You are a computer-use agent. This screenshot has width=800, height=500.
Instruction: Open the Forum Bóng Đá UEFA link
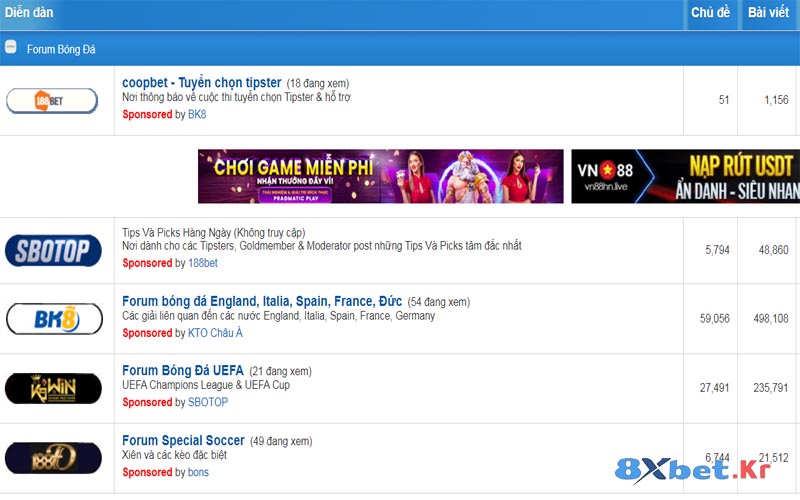[x=183, y=370]
